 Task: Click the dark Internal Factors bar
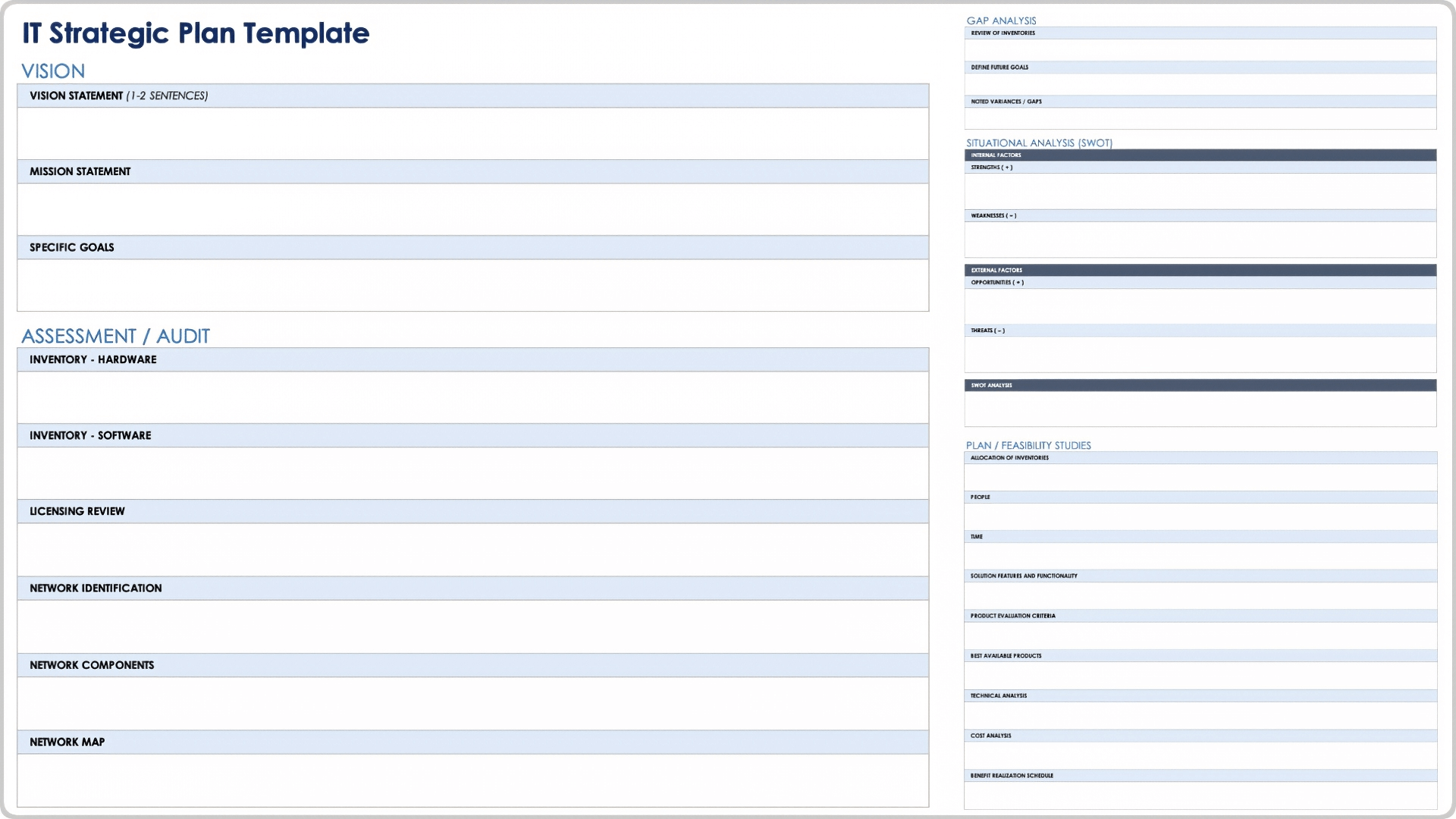point(1200,155)
